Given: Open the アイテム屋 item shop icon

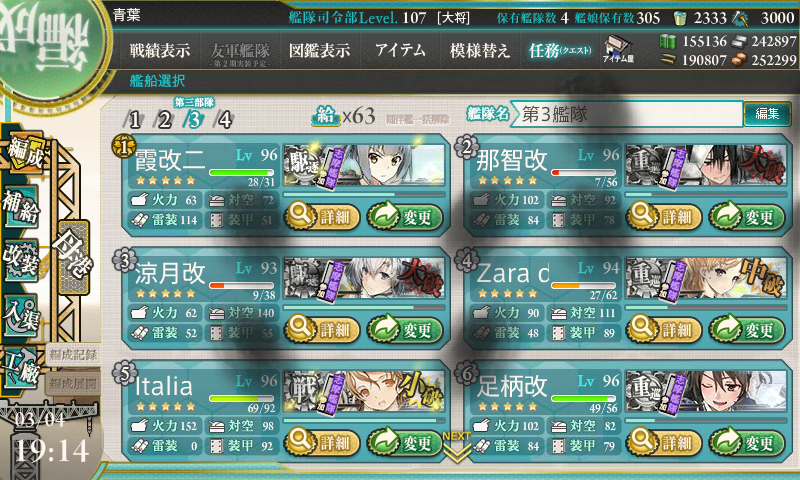Looking at the screenshot, I should [618, 49].
